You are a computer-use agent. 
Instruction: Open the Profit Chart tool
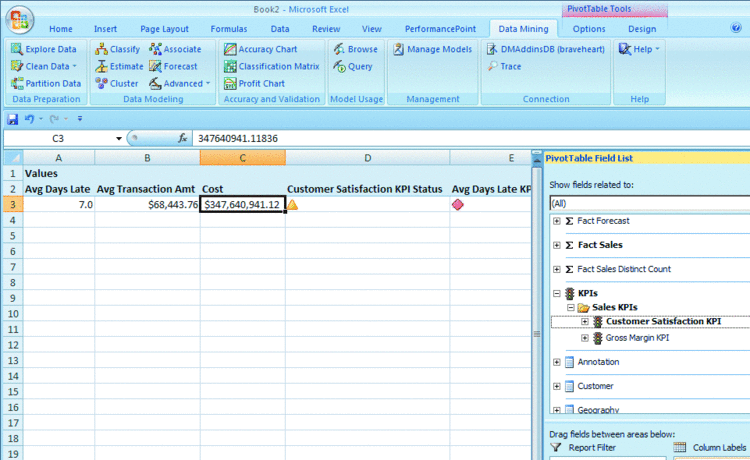(254, 83)
